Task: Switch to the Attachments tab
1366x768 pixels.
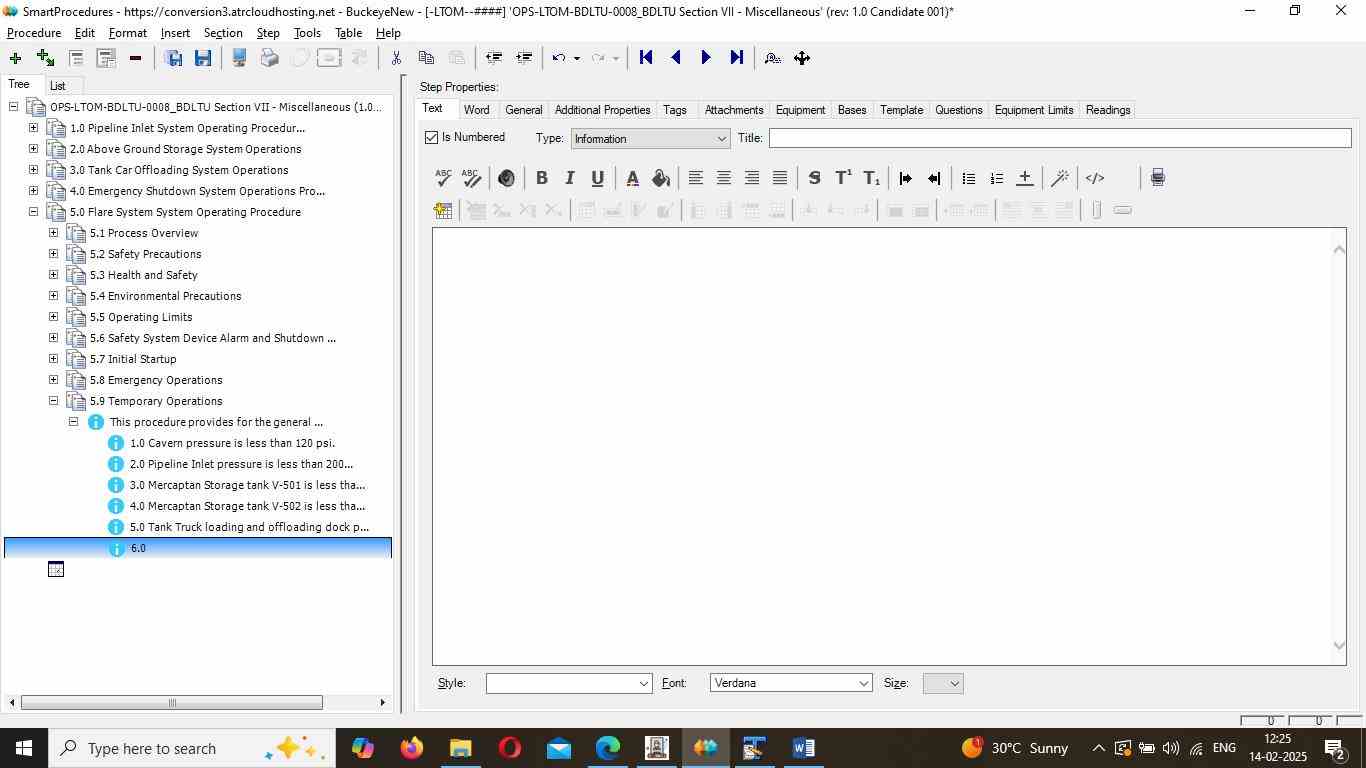Action: tap(734, 110)
